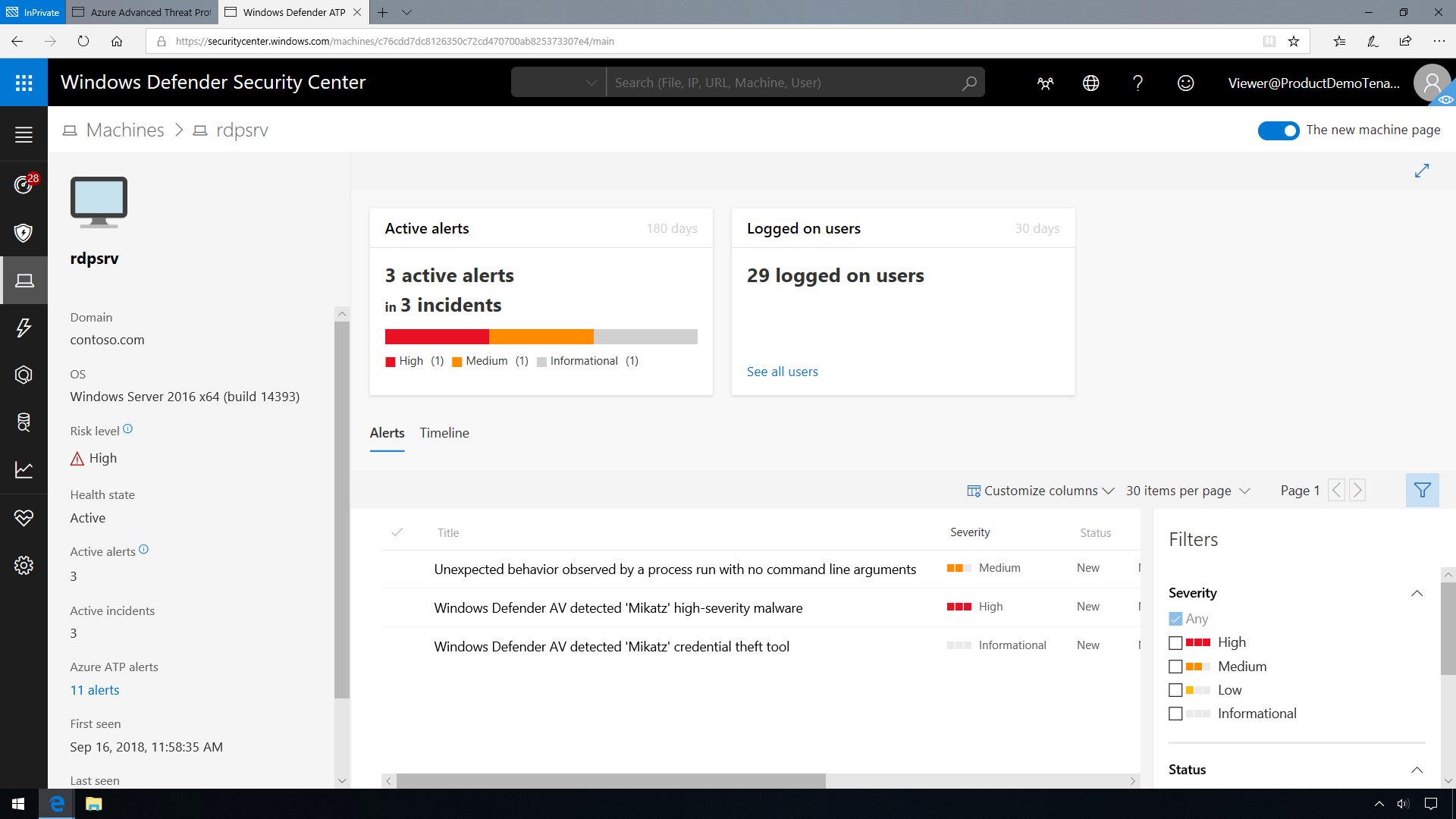The width and height of the screenshot is (1456, 819).
Task: Select the Alerts tab
Action: (x=386, y=432)
